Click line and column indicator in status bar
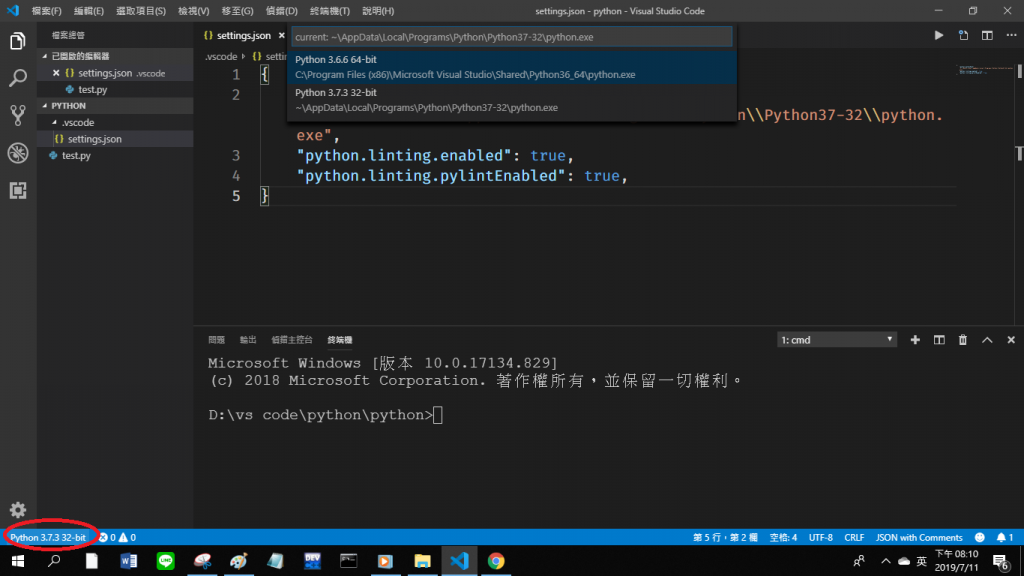 (x=725, y=537)
